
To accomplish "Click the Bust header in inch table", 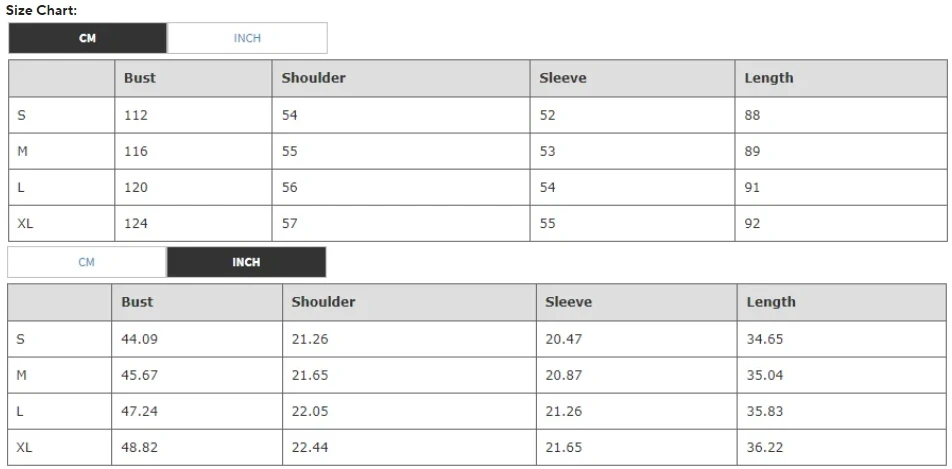I will pos(138,302).
